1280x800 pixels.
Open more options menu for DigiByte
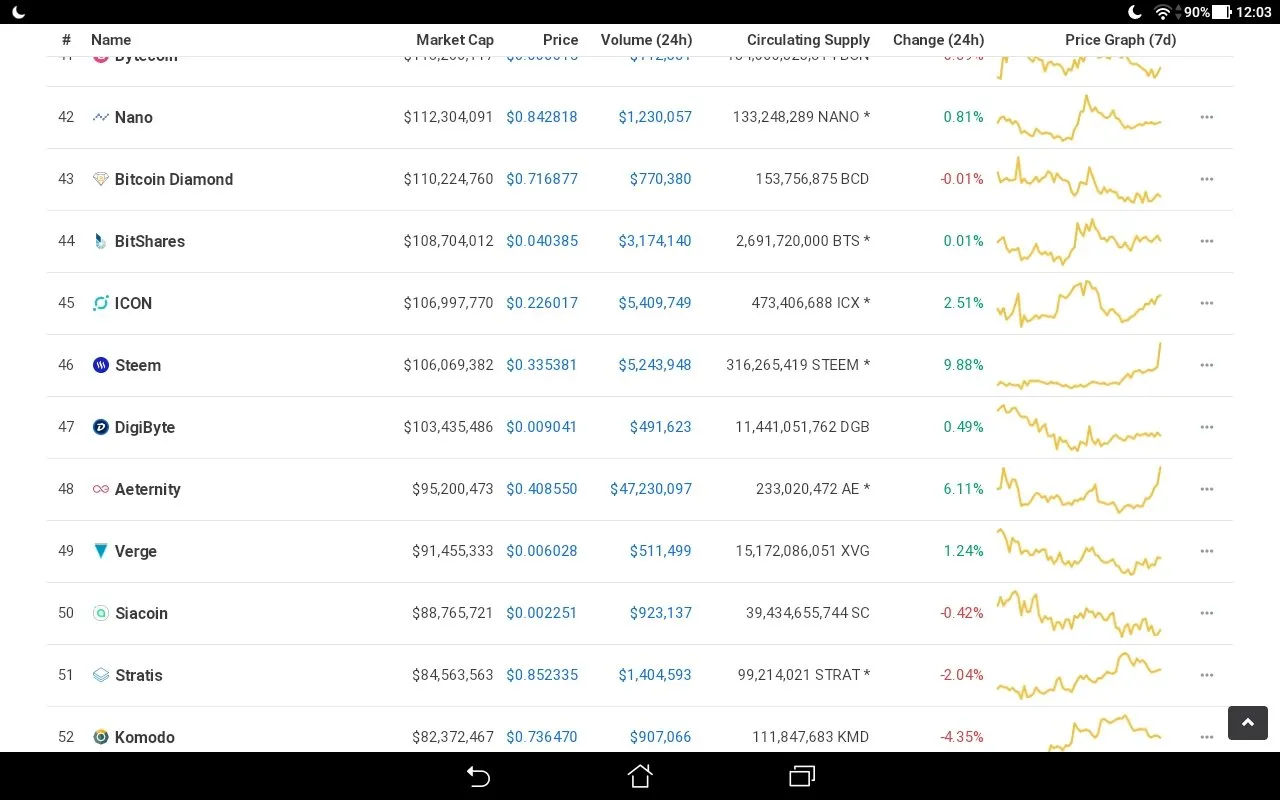(1207, 427)
